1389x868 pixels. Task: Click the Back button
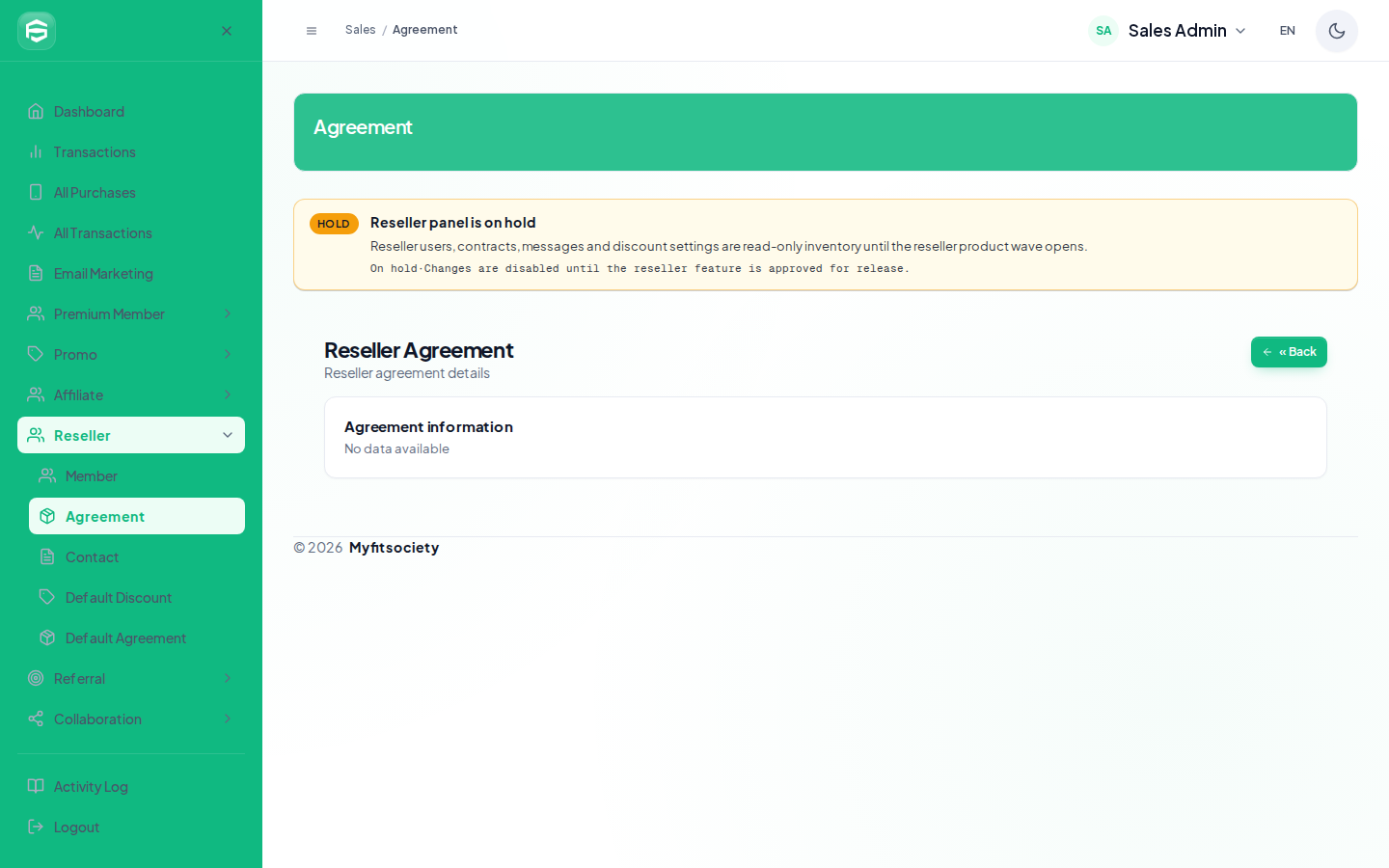[x=1289, y=352]
